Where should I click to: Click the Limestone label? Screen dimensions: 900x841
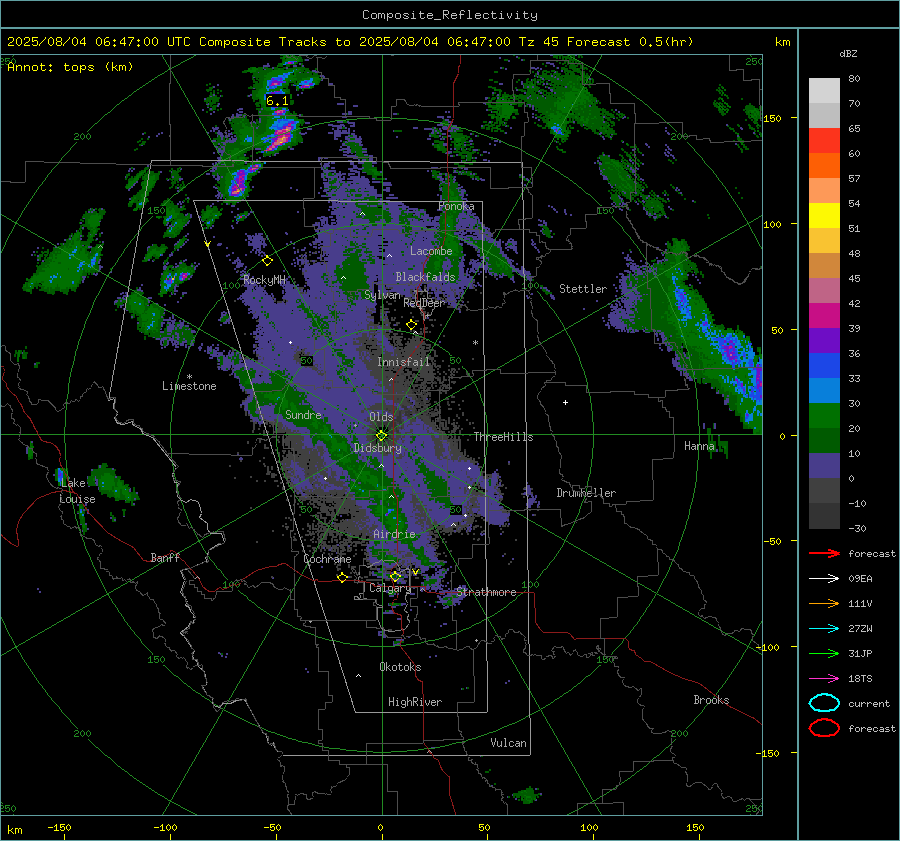click(189, 386)
